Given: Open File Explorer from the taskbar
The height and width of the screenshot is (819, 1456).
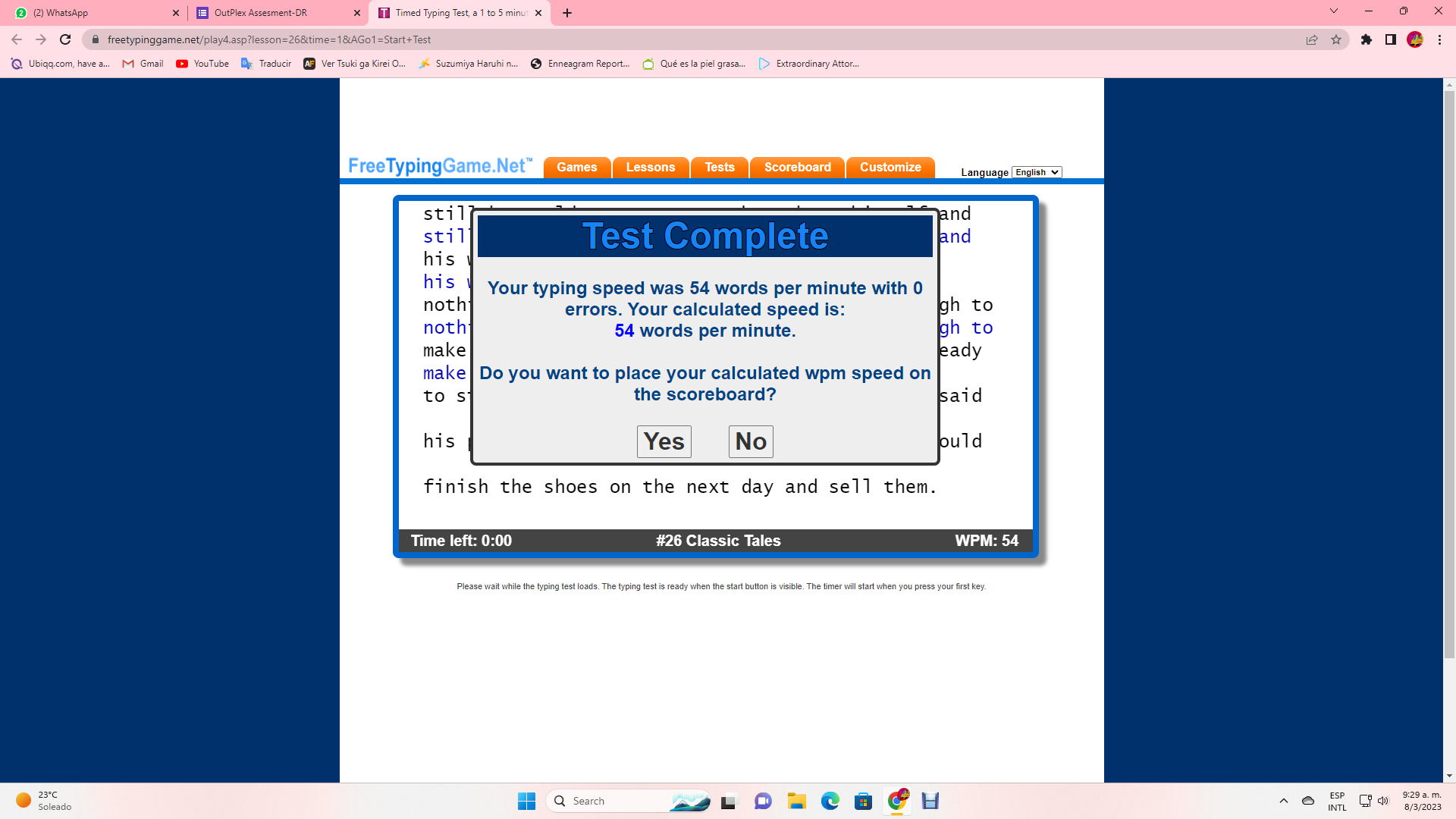Looking at the screenshot, I should (x=796, y=801).
